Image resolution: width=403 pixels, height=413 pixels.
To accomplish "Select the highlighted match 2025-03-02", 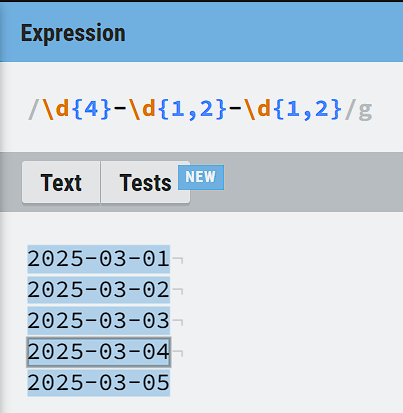I will [x=99, y=290].
